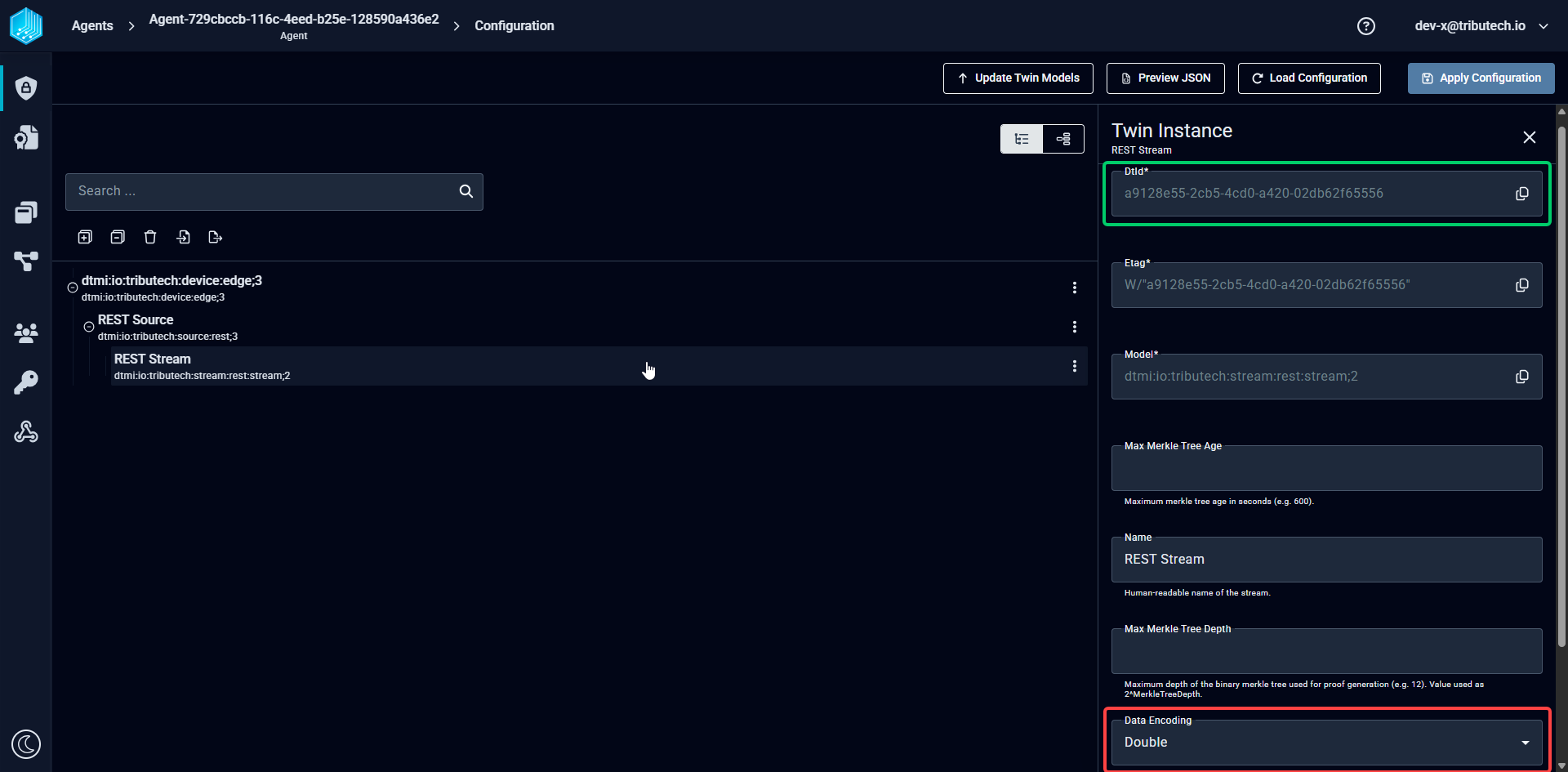This screenshot has width=1568, height=772.
Task: Click the Tributech logo icon
Action: coord(26,25)
